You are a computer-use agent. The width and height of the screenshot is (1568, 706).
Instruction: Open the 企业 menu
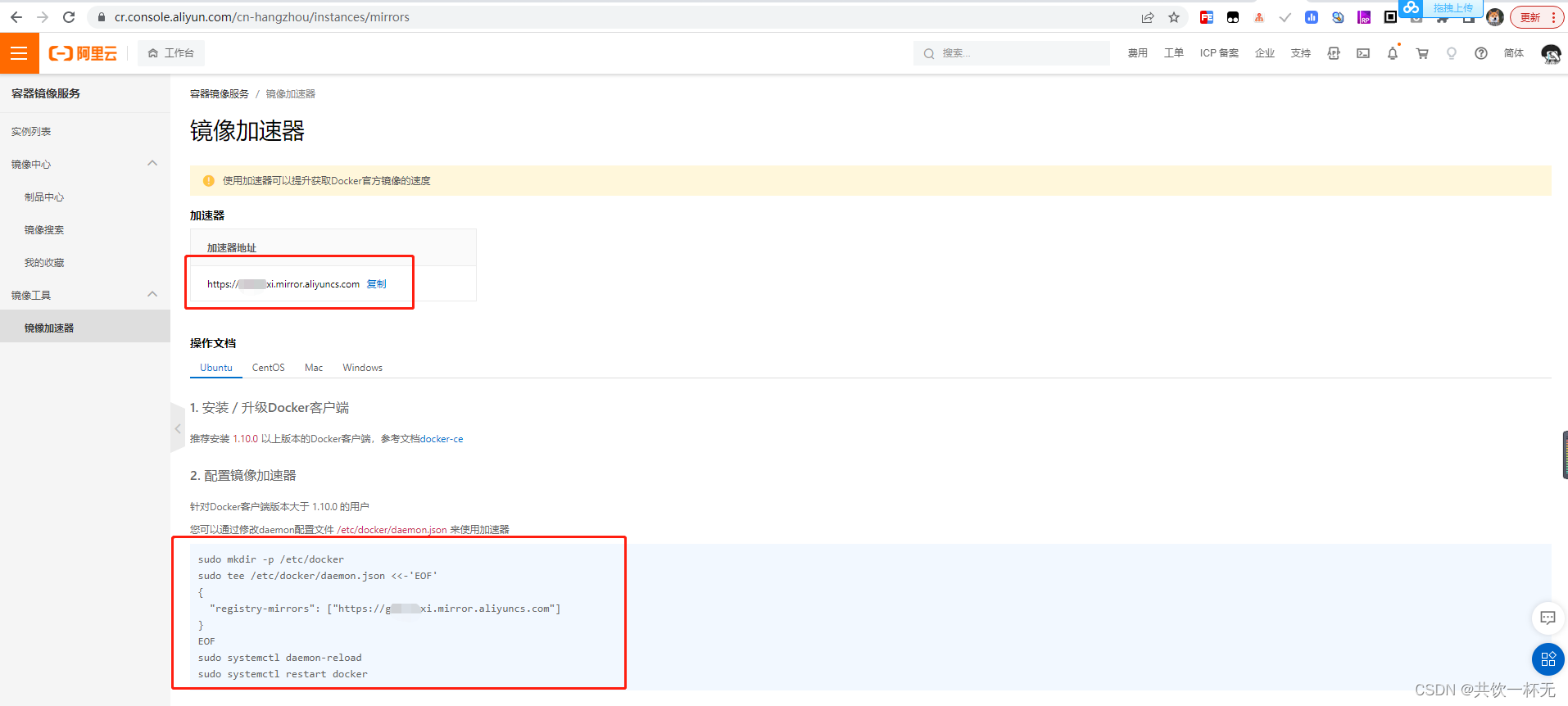coord(1265,53)
